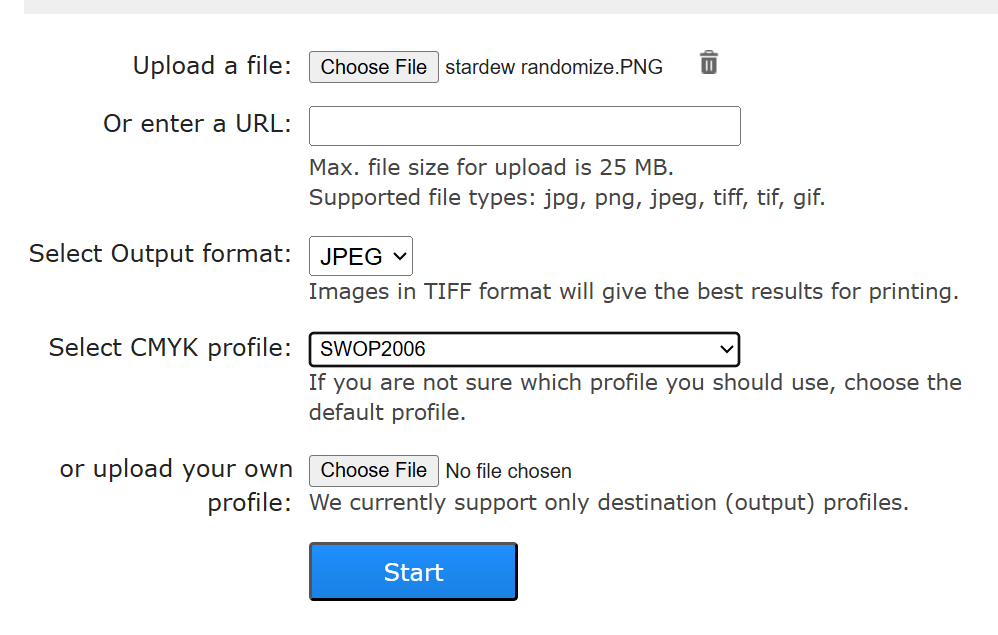Click the default profile advice text
Screen dimensions: 998x635
(634, 396)
